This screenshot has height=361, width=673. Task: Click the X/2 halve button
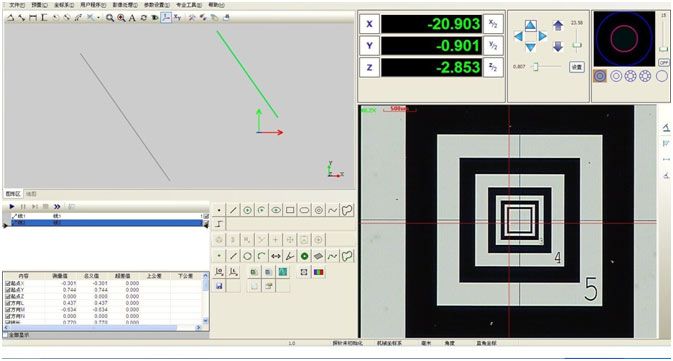493,24
